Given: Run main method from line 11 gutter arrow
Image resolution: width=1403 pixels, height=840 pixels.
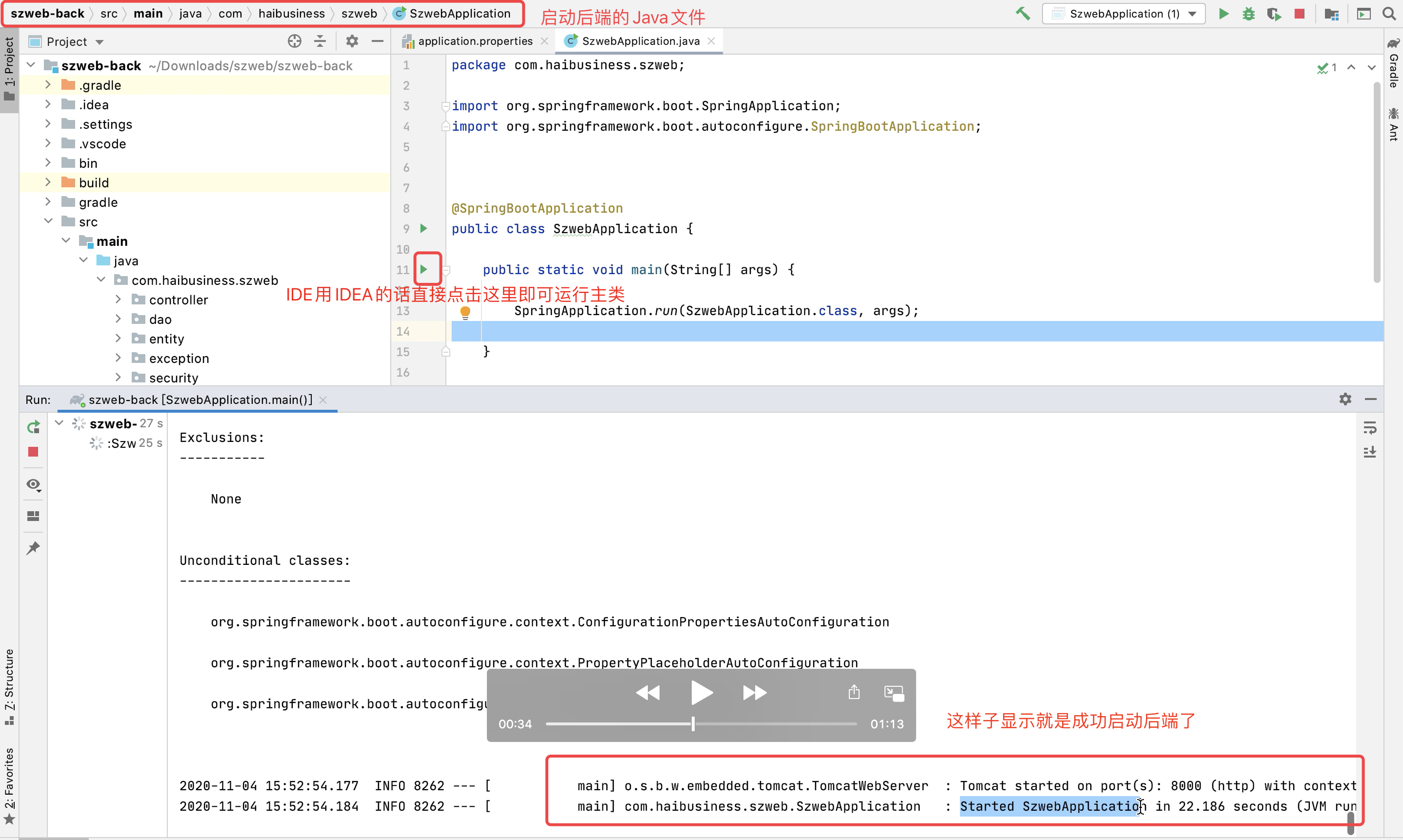Looking at the screenshot, I should click(x=423, y=269).
